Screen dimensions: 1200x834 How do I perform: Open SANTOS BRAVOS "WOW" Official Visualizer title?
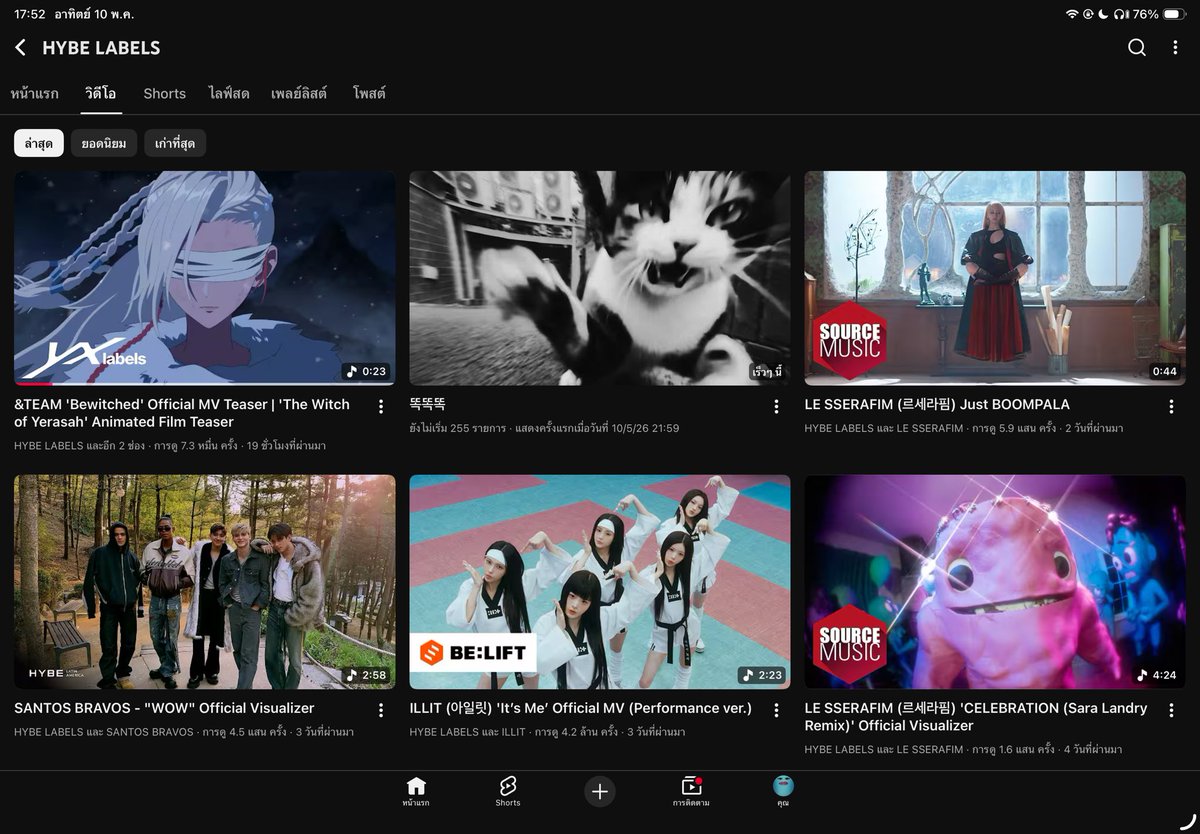pos(164,708)
